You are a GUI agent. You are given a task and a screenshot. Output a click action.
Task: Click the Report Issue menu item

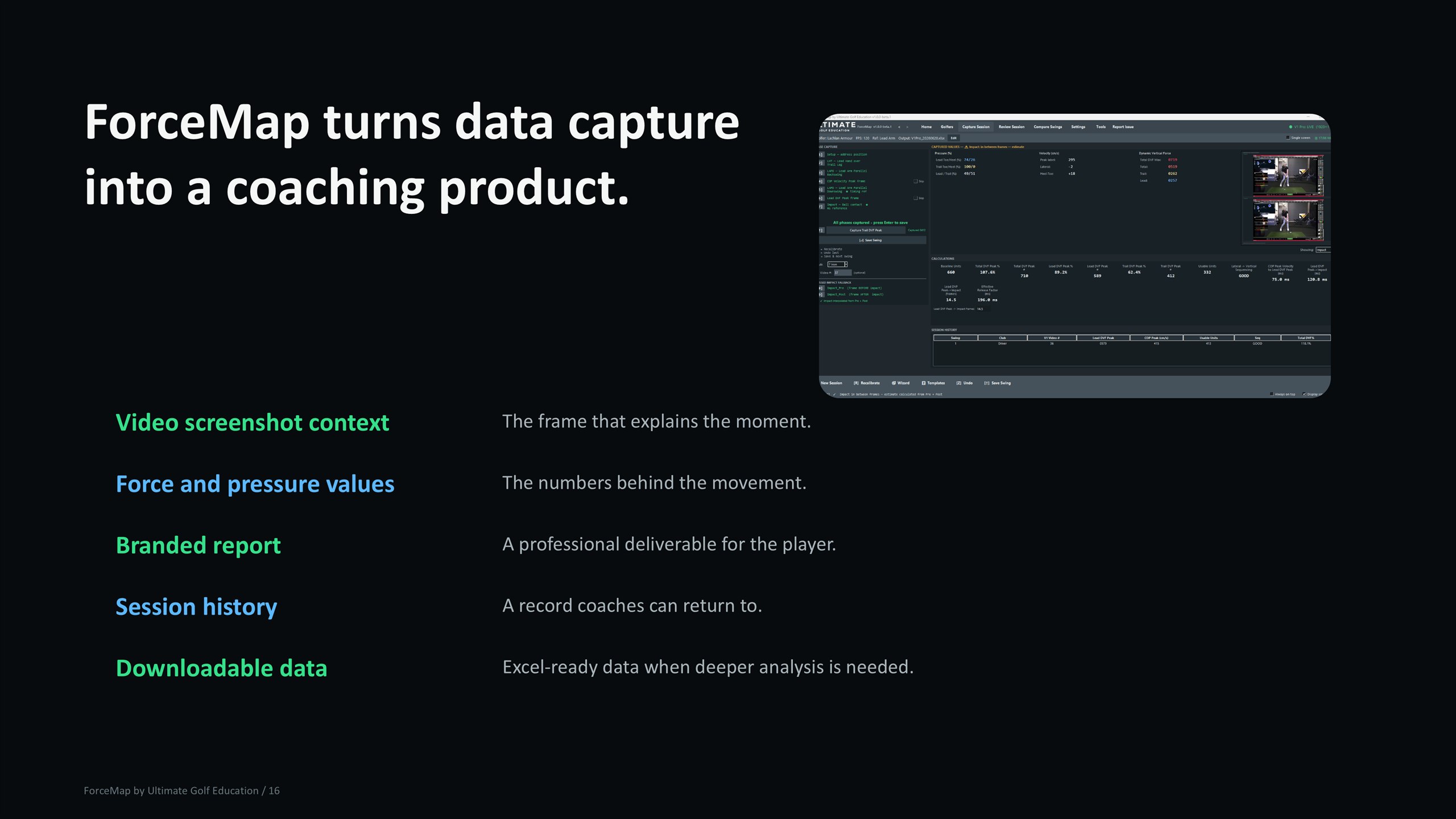click(1123, 127)
